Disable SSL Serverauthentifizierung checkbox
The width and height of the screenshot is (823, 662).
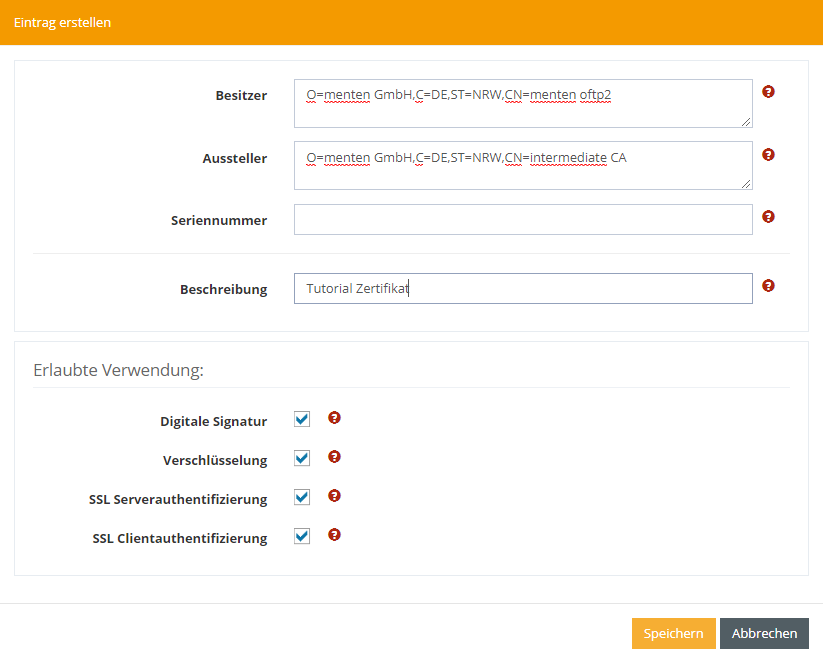(302, 497)
